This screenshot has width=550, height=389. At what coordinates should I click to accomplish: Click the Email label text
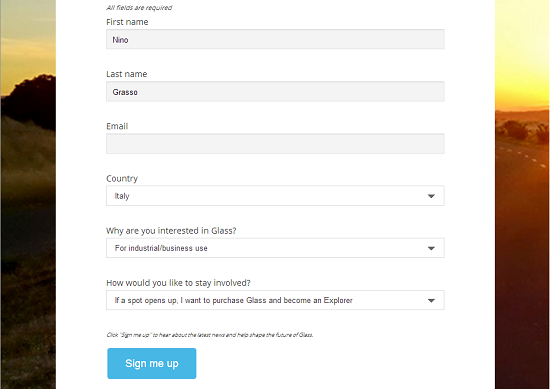point(117,126)
